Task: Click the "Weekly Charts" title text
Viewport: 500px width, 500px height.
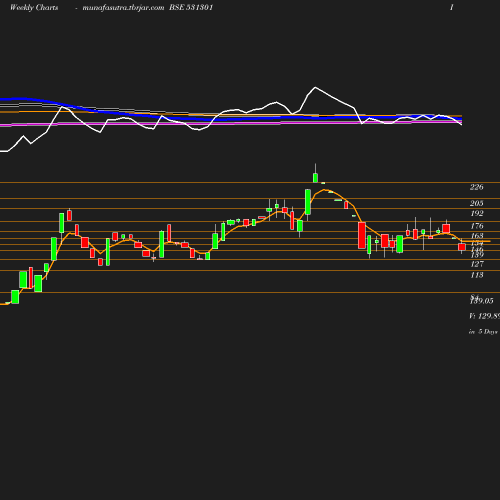Action: (x=34, y=8)
